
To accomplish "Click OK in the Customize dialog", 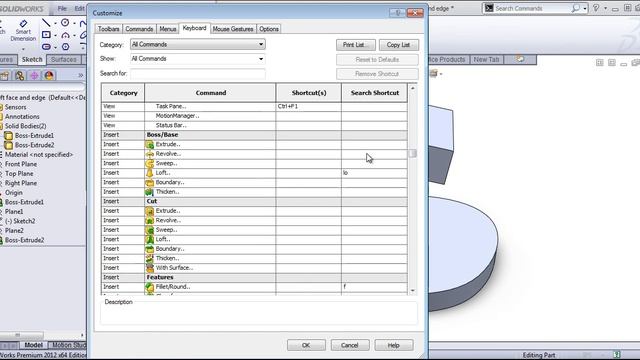I will pos(306,345).
